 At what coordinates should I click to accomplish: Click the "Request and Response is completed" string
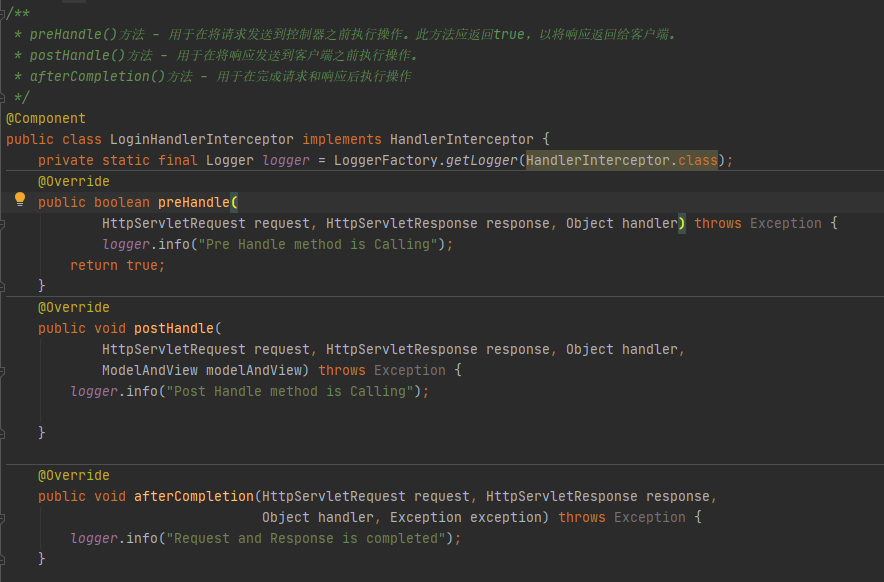tap(306, 538)
